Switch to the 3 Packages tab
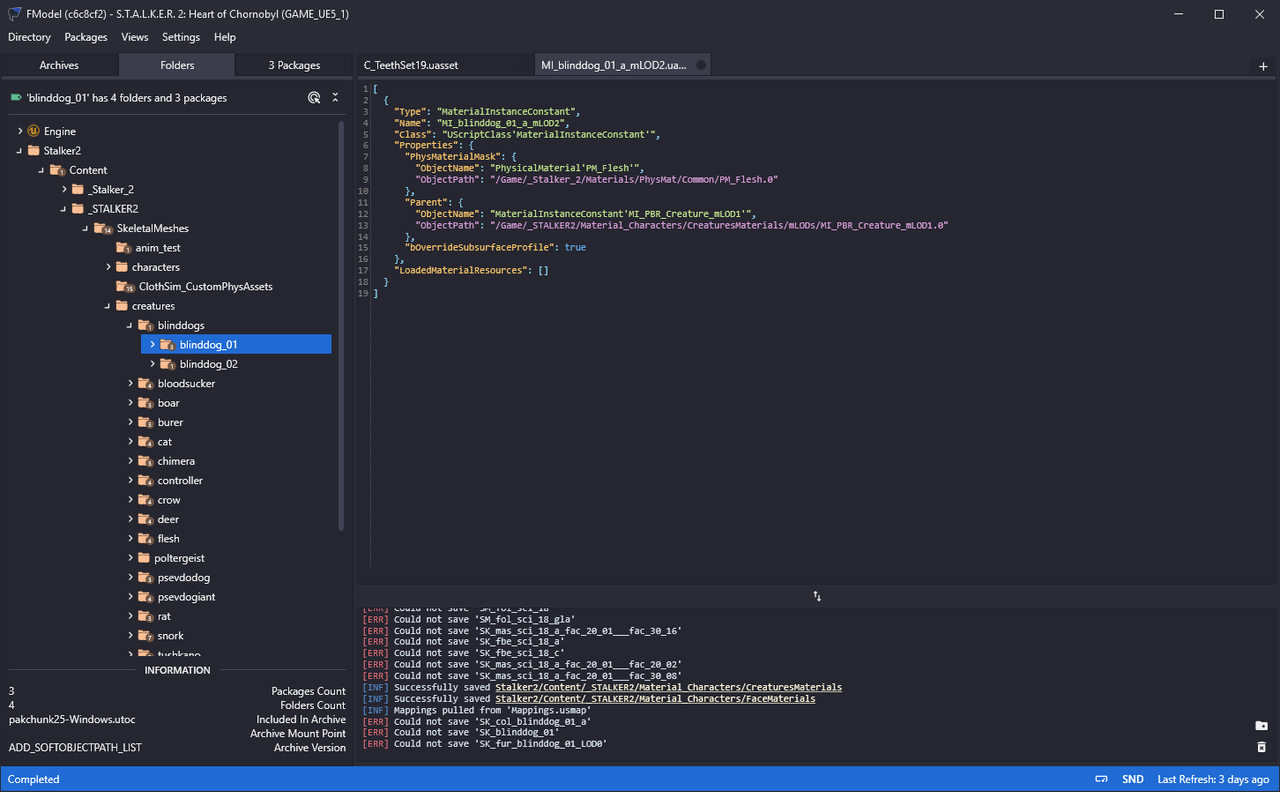 coord(294,65)
